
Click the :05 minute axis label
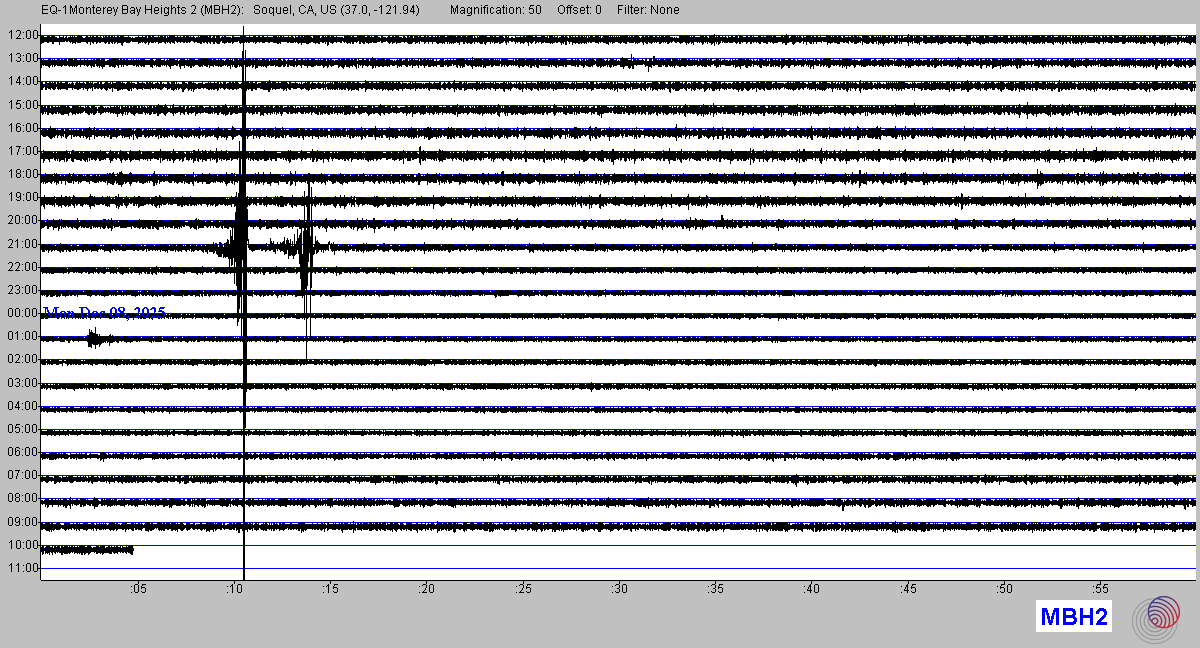point(138,588)
